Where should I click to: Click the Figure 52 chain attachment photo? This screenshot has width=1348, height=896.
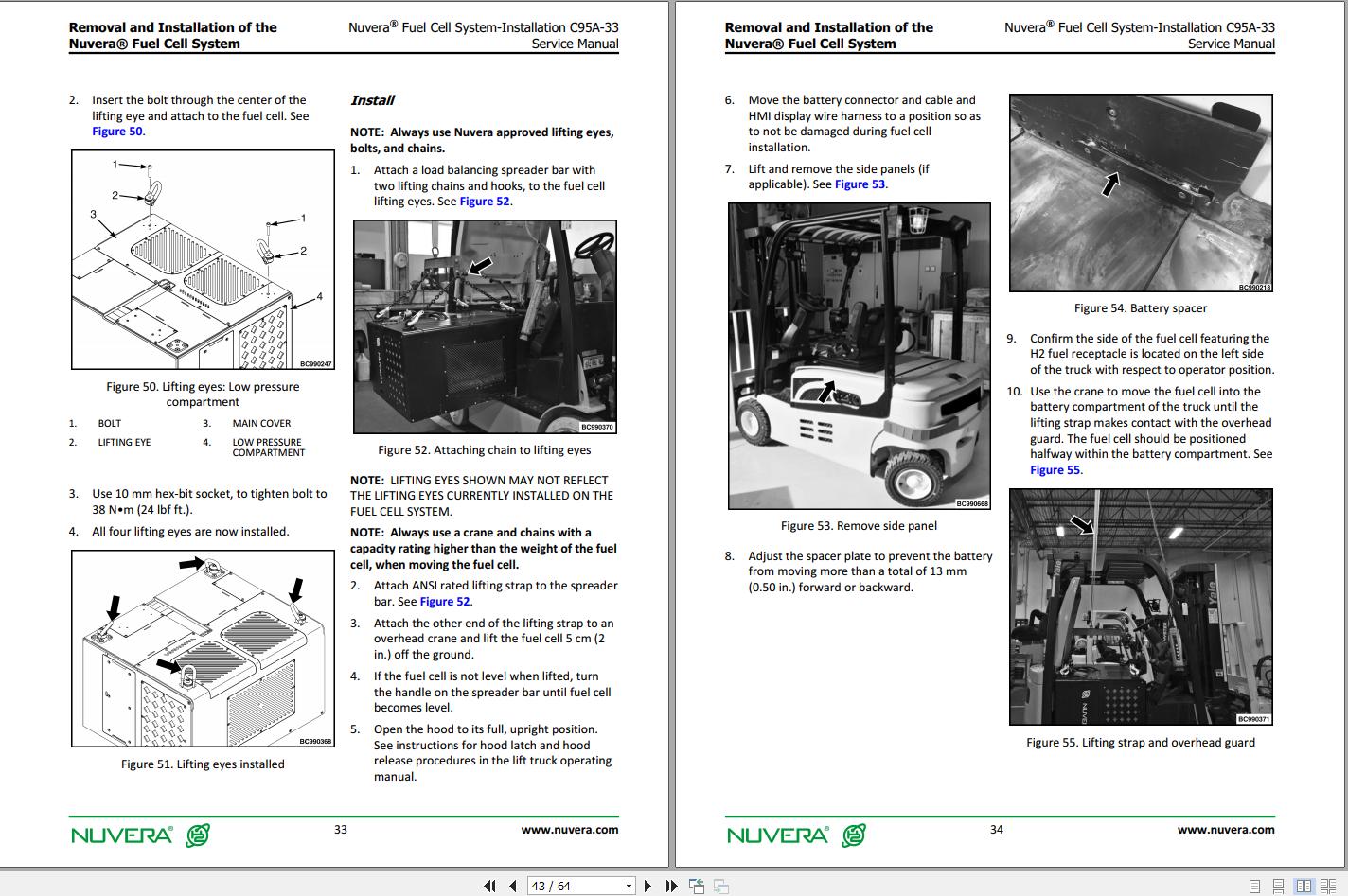click(485, 326)
